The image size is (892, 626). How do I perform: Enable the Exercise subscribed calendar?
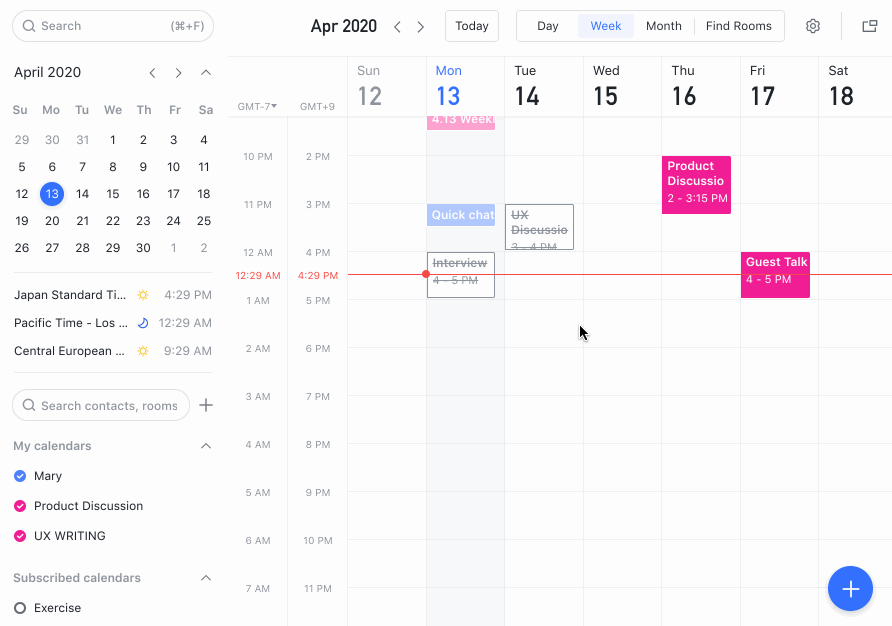[20, 608]
